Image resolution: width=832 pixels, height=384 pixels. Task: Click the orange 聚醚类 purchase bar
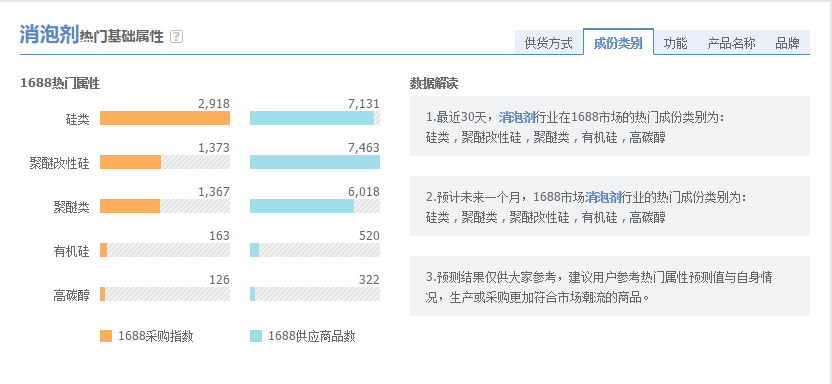click(130, 206)
